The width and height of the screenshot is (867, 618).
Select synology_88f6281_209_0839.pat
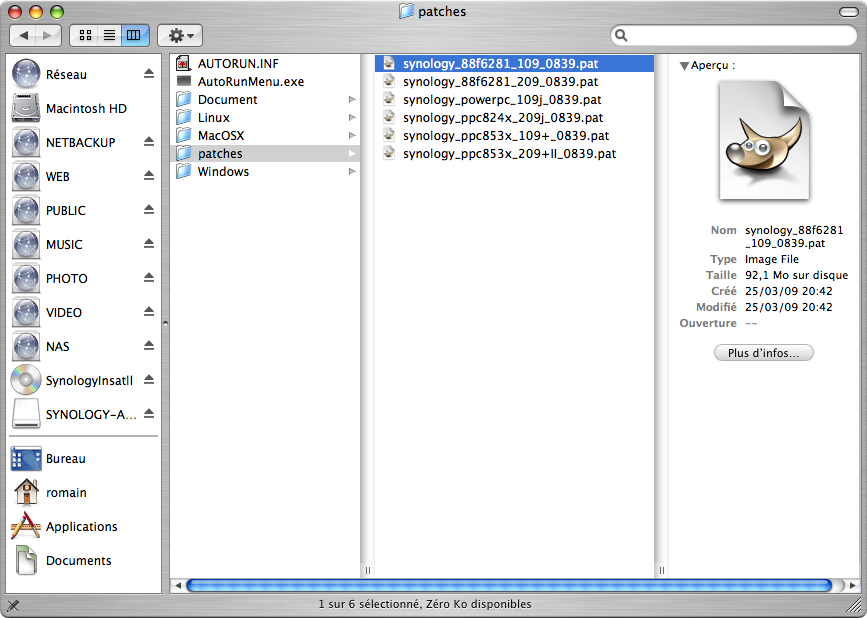pos(514,82)
